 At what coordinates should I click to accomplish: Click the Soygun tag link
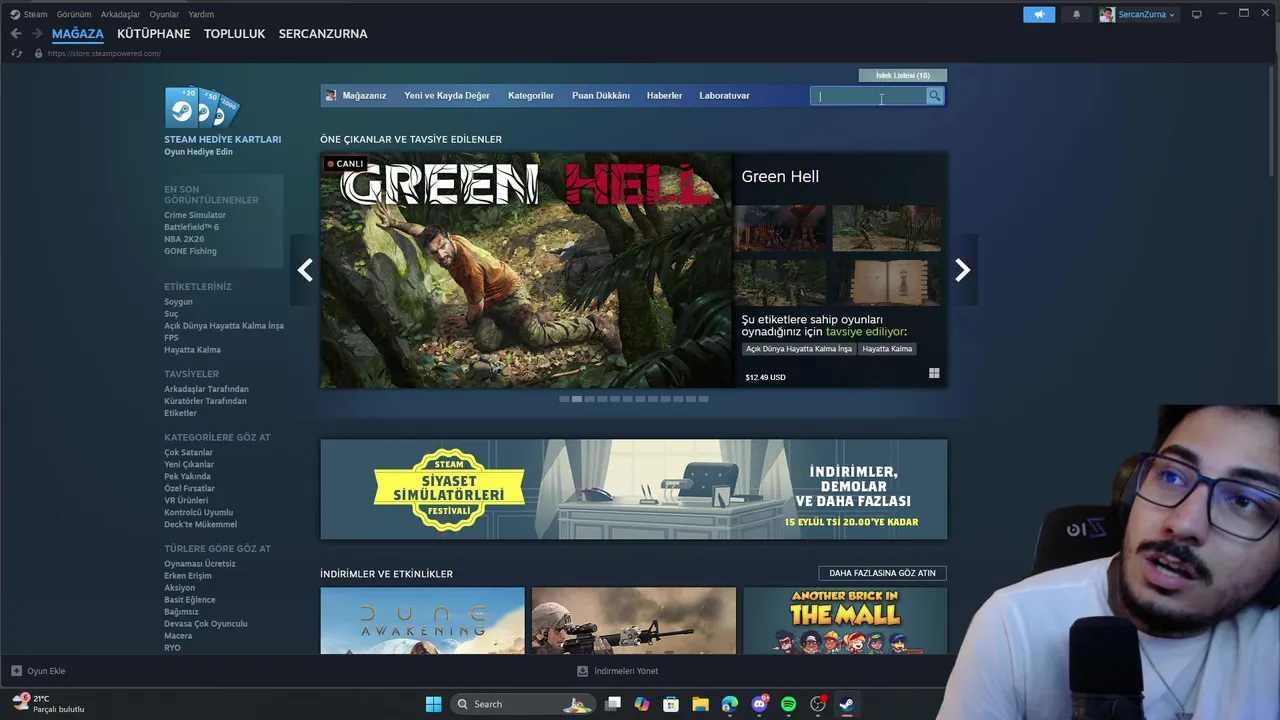pos(178,301)
